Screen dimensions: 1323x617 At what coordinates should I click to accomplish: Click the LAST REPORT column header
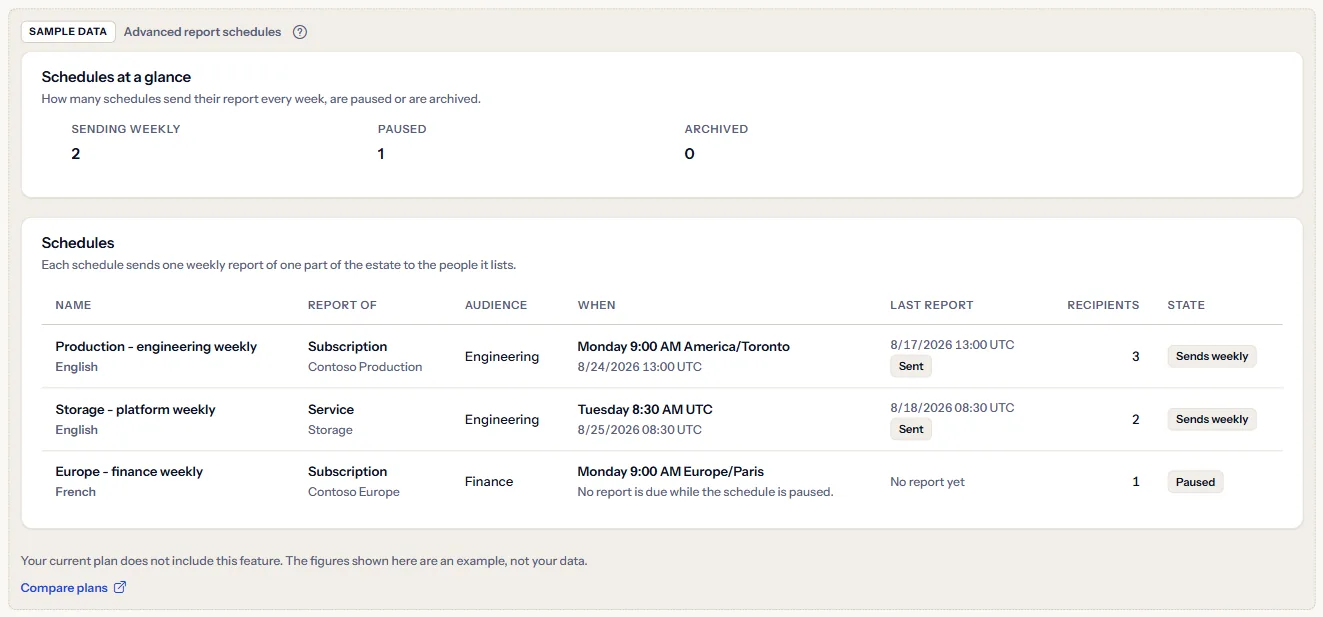point(932,305)
